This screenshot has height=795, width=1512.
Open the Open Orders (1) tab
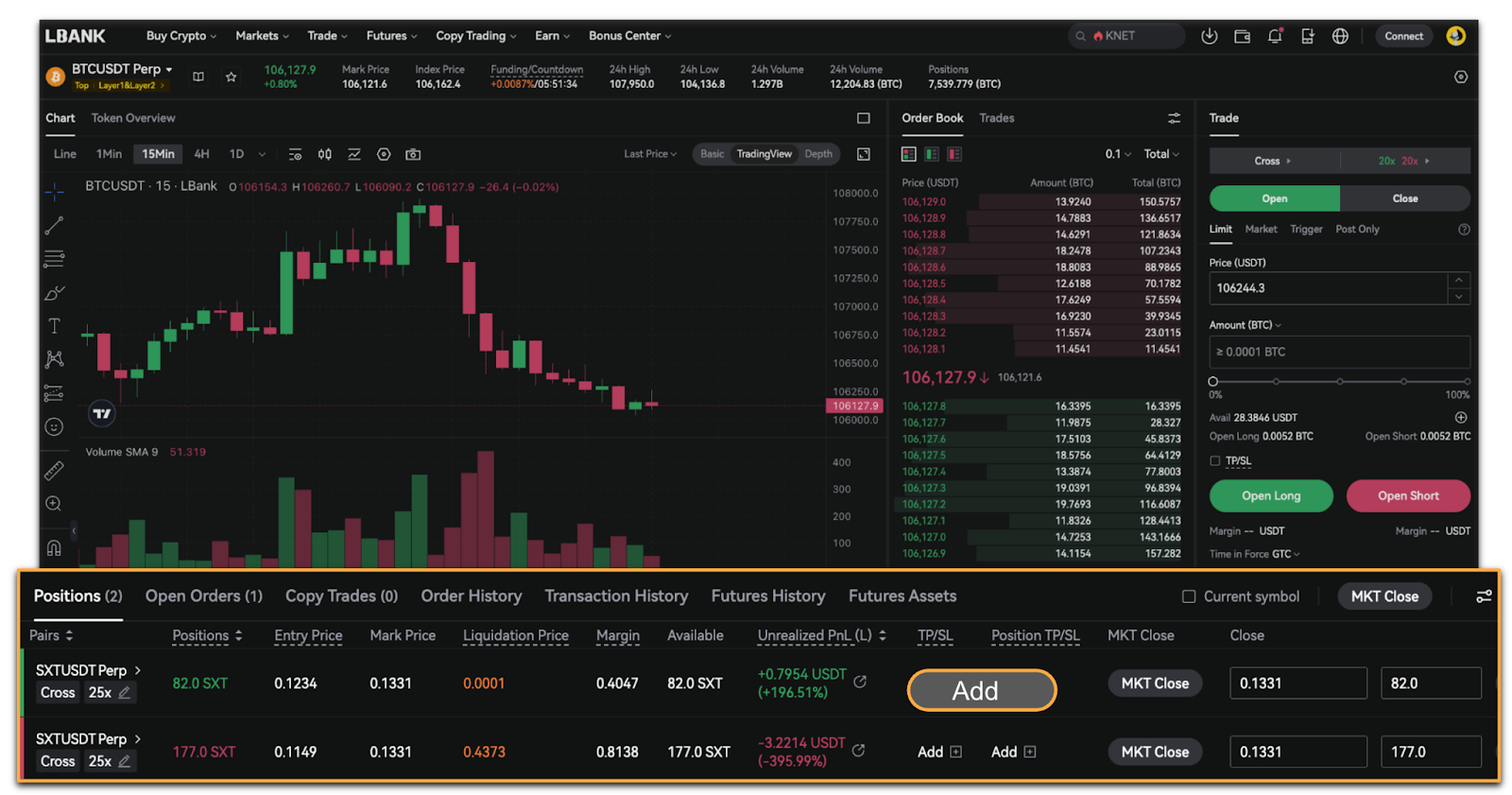click(204, 596)
